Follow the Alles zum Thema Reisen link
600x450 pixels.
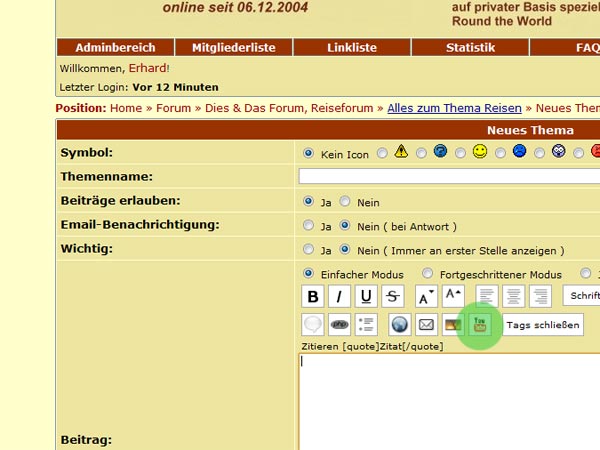coord(458,108)
